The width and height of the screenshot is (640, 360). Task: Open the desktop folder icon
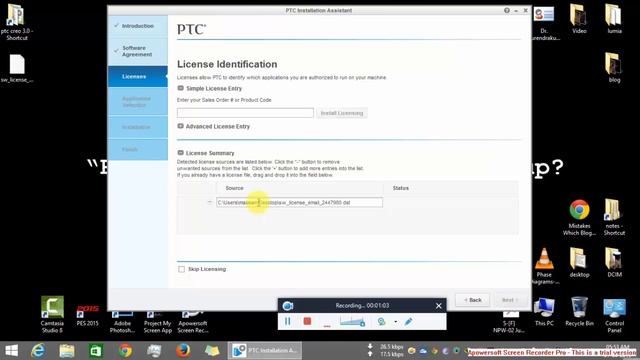[x=579, y=263]
